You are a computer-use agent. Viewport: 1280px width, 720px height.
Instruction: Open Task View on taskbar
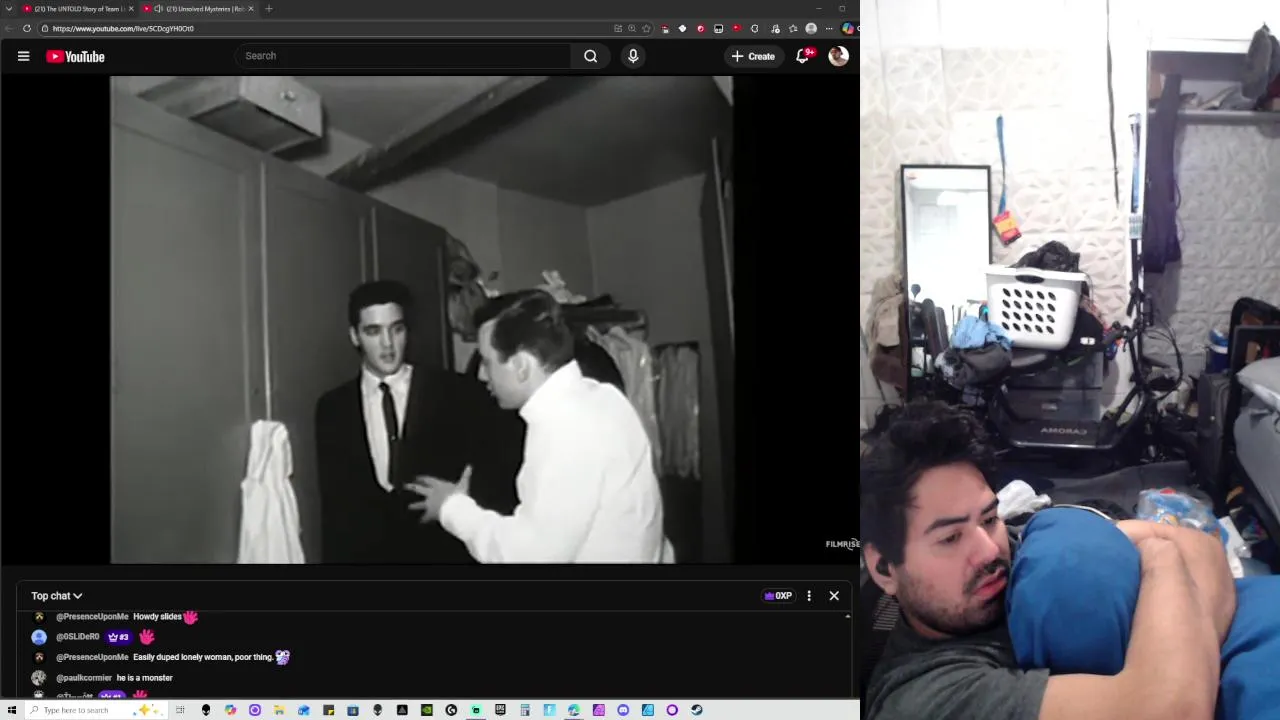tap(180, 710)
